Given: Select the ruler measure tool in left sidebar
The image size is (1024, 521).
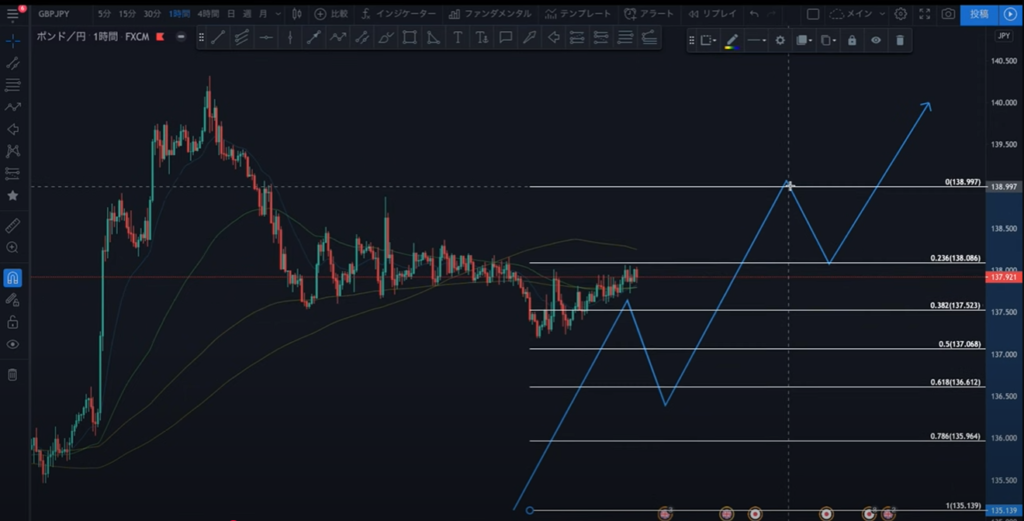Looking at the screenshot, I should (12, 225).
